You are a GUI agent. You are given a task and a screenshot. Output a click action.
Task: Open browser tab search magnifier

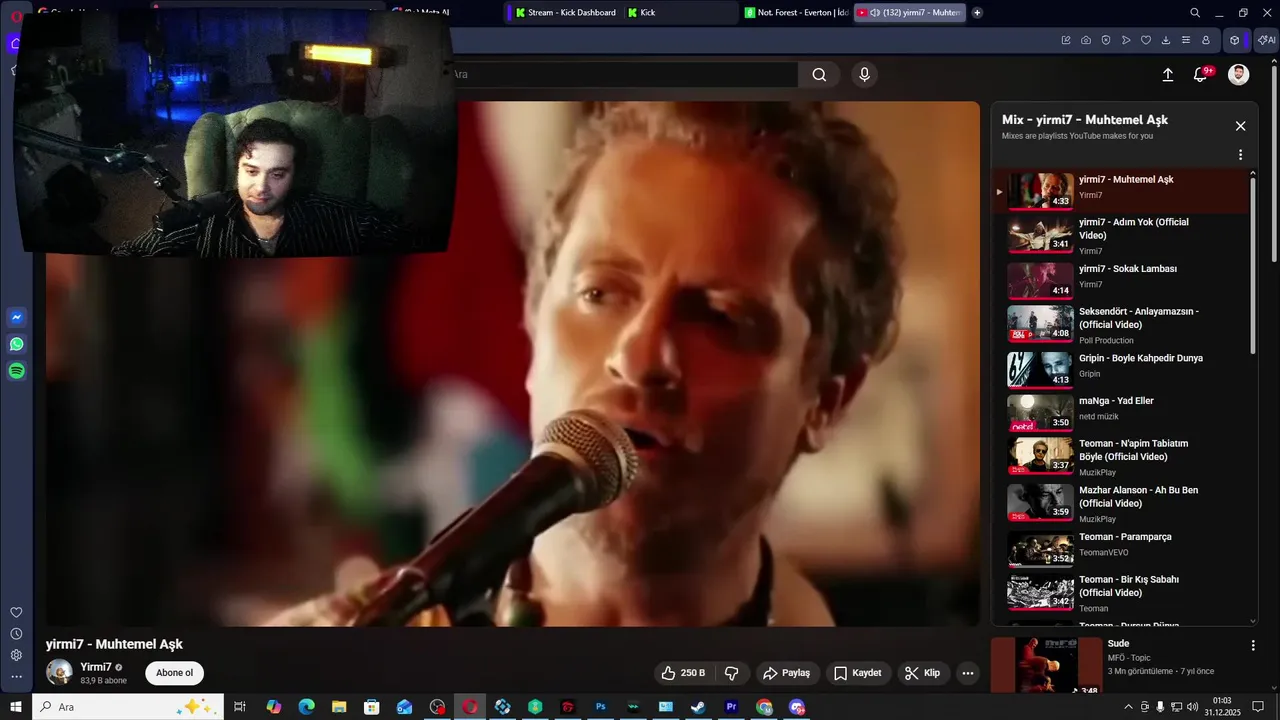click(1195, 13)
